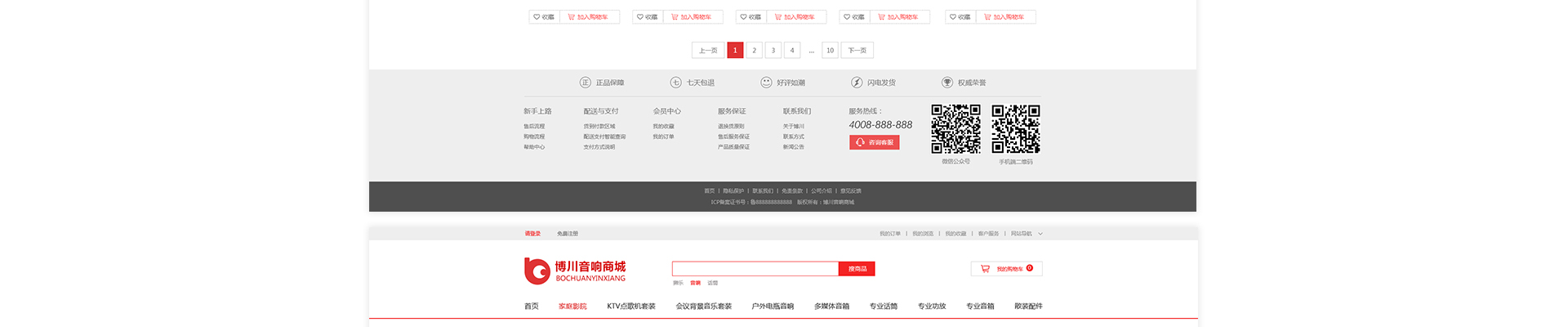Click the 闪电发货 lightning delivery icon
1568x327 pixels.
[x=857, y=83]
